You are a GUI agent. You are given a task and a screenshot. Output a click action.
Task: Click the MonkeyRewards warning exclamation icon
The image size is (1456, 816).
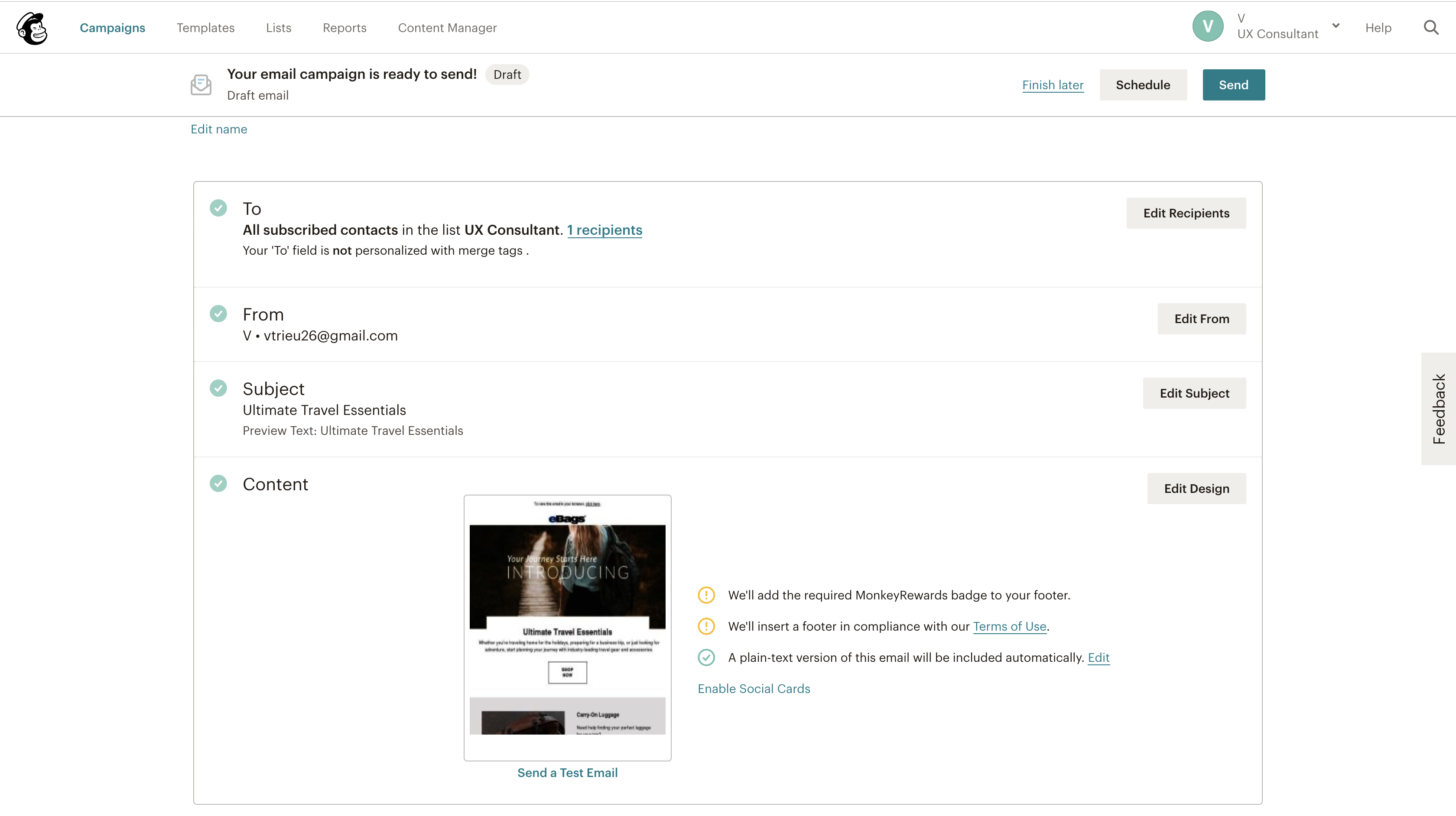point(706,595)
